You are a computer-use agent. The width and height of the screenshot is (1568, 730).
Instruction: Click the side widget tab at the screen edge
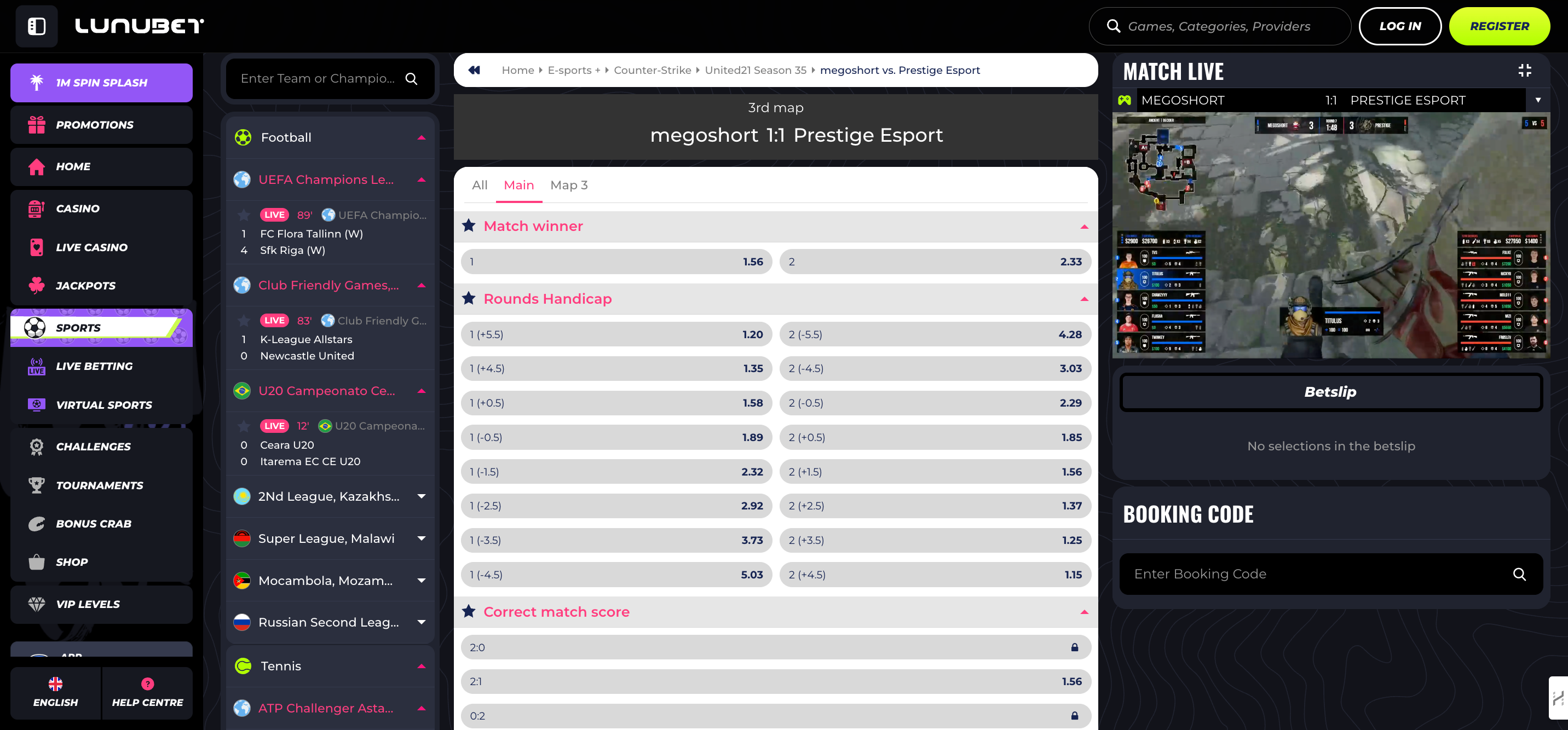point(1558,698)
